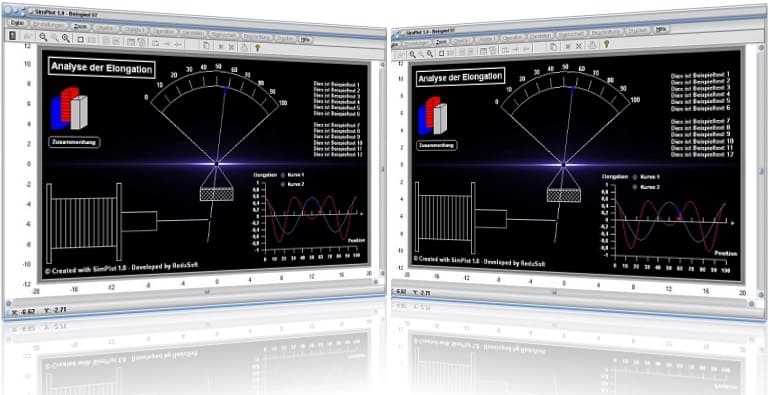Open the Datei tab in left SimPlot window

tap(17, 22)
